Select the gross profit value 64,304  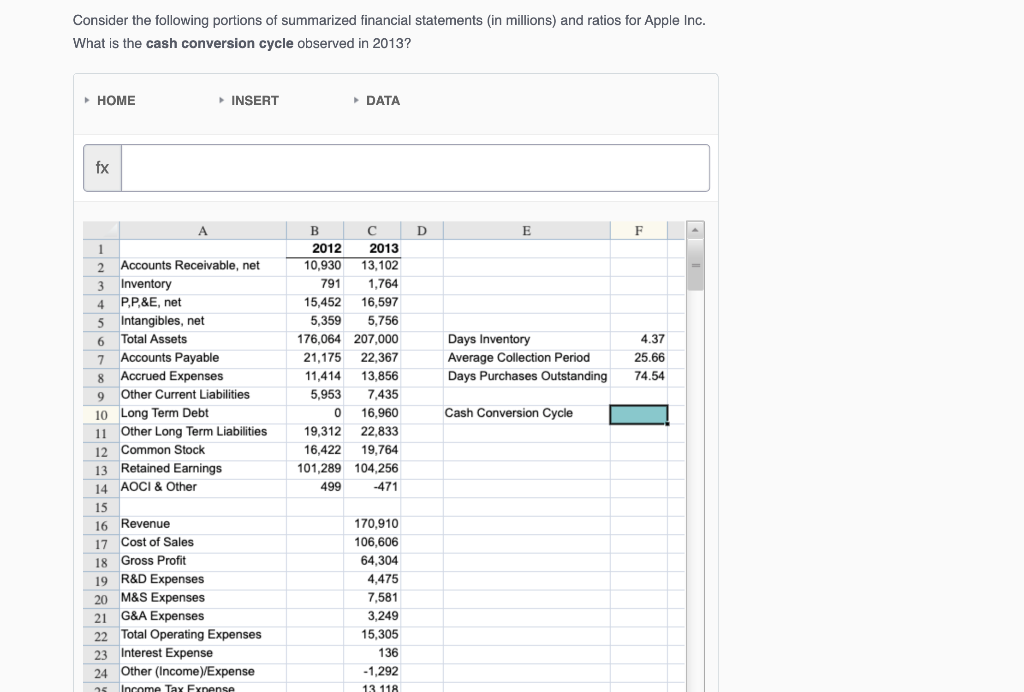[372, 561]
